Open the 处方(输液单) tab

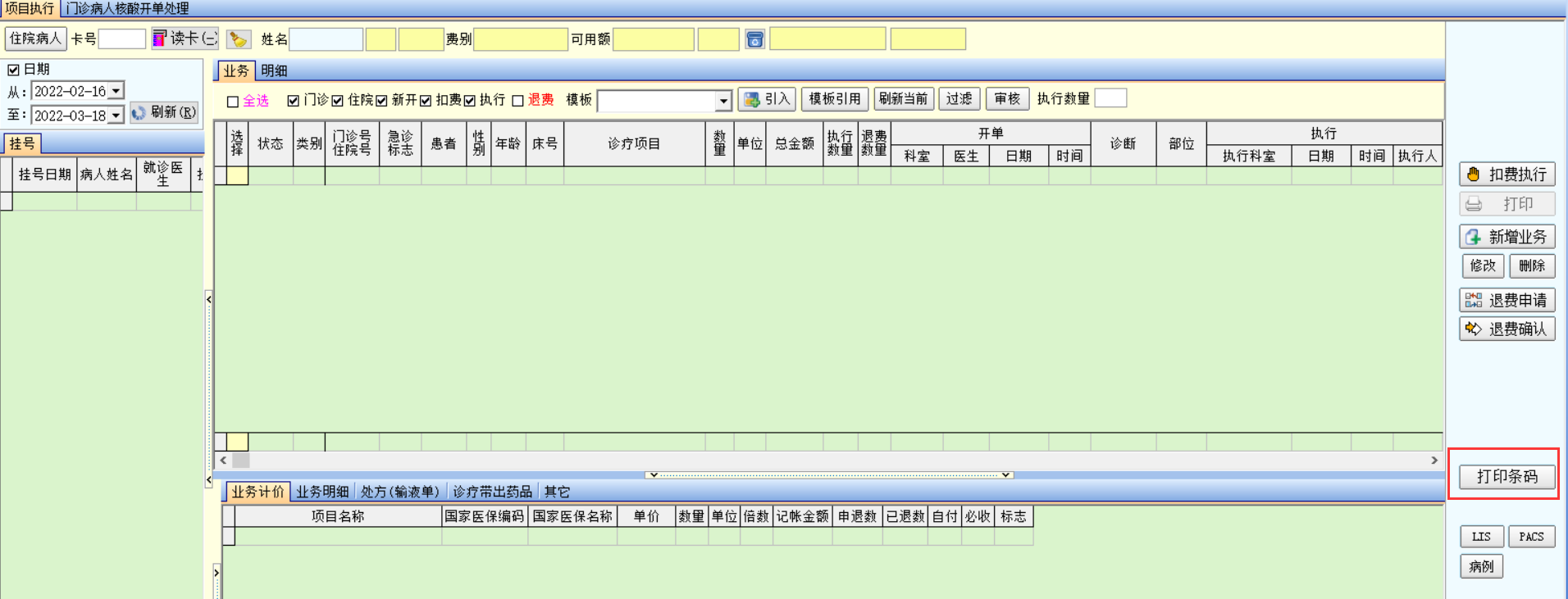(x=400, y=492)
